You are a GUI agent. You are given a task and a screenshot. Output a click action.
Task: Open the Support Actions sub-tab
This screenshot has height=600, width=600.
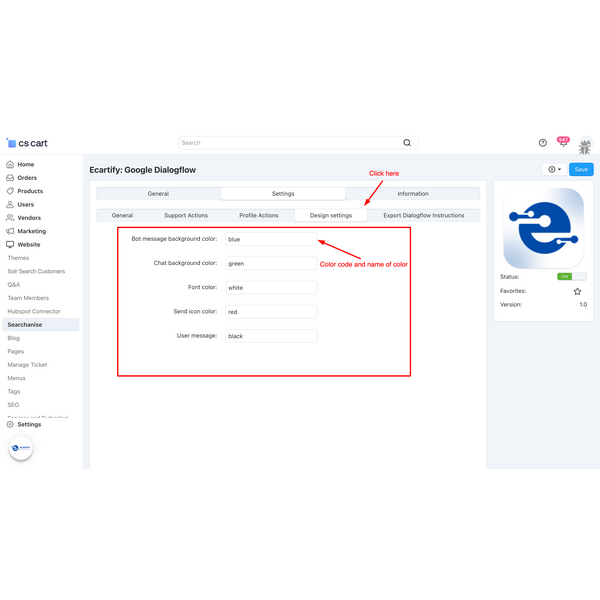click(186, 215)
